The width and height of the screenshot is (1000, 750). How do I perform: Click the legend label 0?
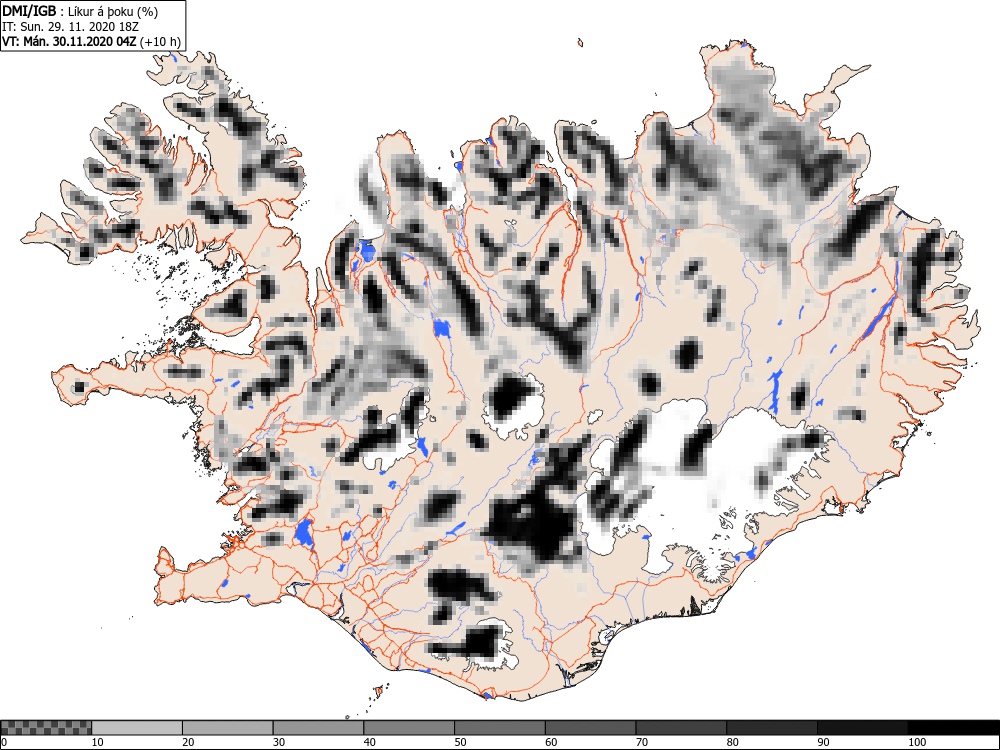(x=4, y=742)
